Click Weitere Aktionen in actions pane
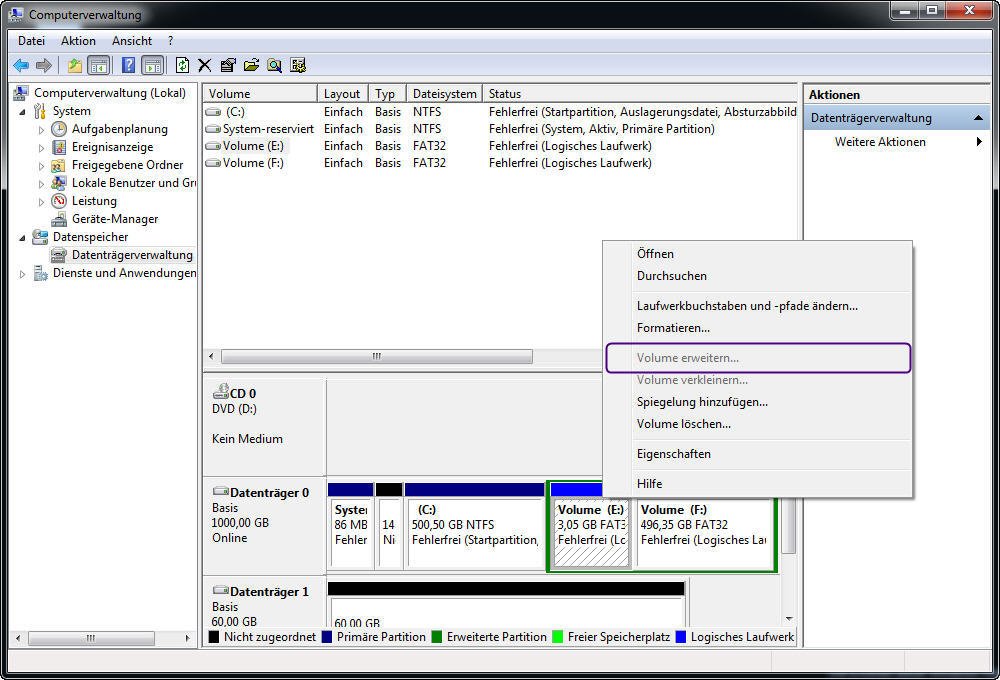 point(880,142)
